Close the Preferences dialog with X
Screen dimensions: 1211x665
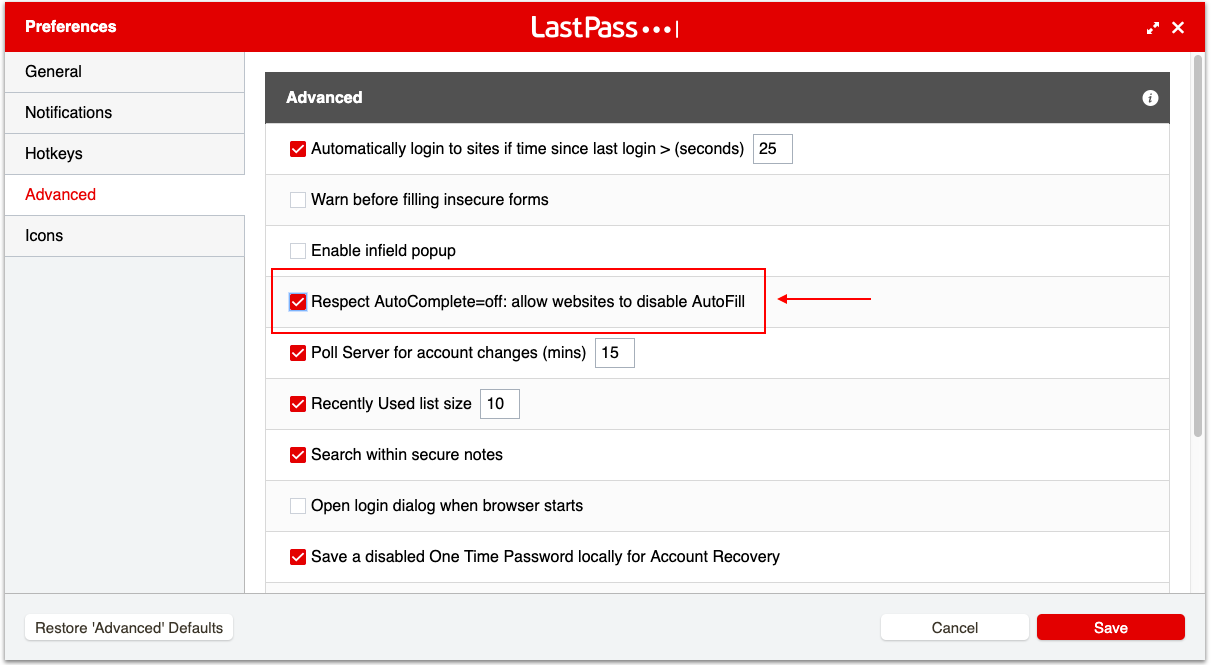pos(1178,28)
